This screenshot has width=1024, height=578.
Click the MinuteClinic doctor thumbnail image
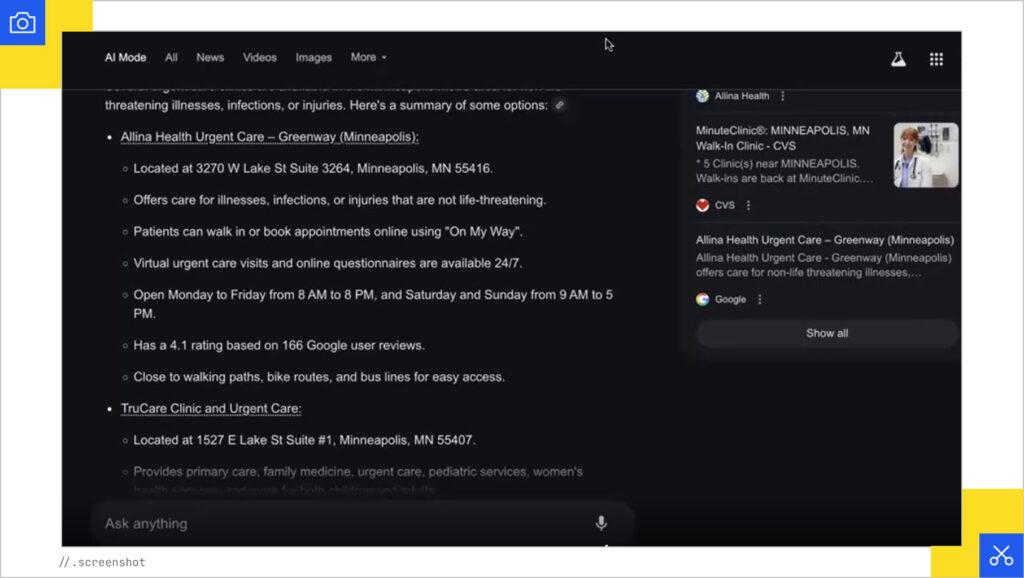click(x=925, y=155)
